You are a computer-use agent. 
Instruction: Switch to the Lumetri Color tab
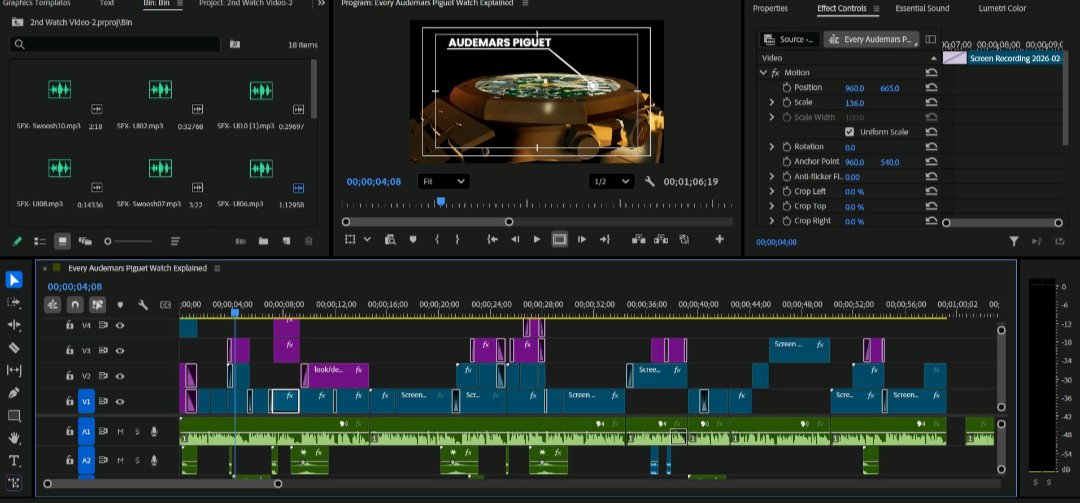pos(1002,8)
